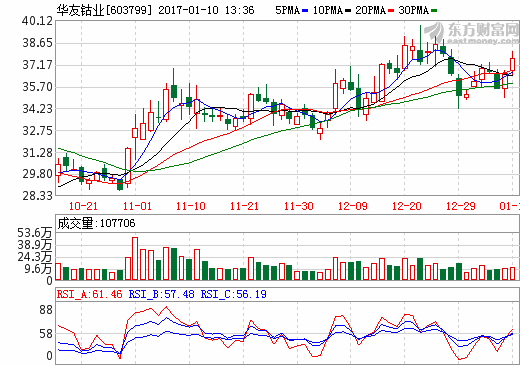Click the 12-29 date label
The image size is (520, 365).
point(461,206)
